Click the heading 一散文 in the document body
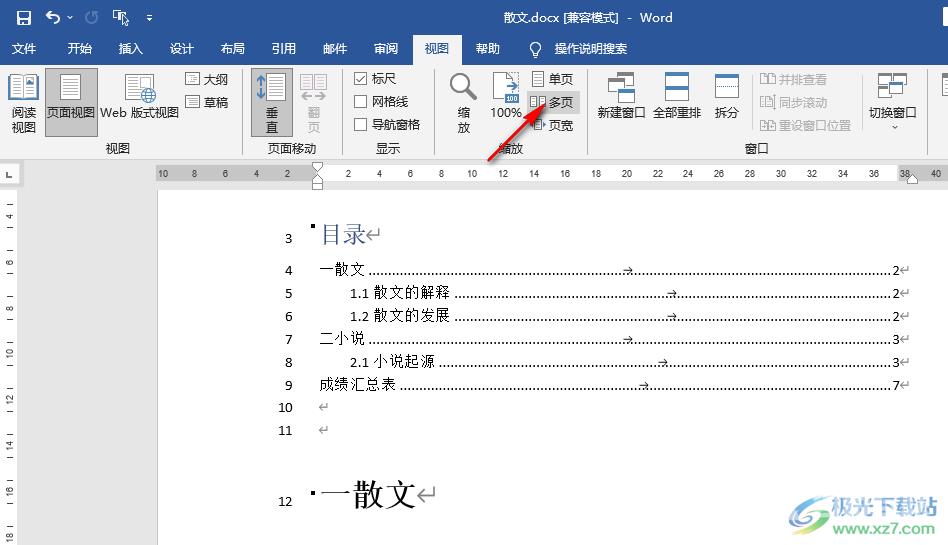The height and width of the screenshot is (545, 948). (368, 495)
